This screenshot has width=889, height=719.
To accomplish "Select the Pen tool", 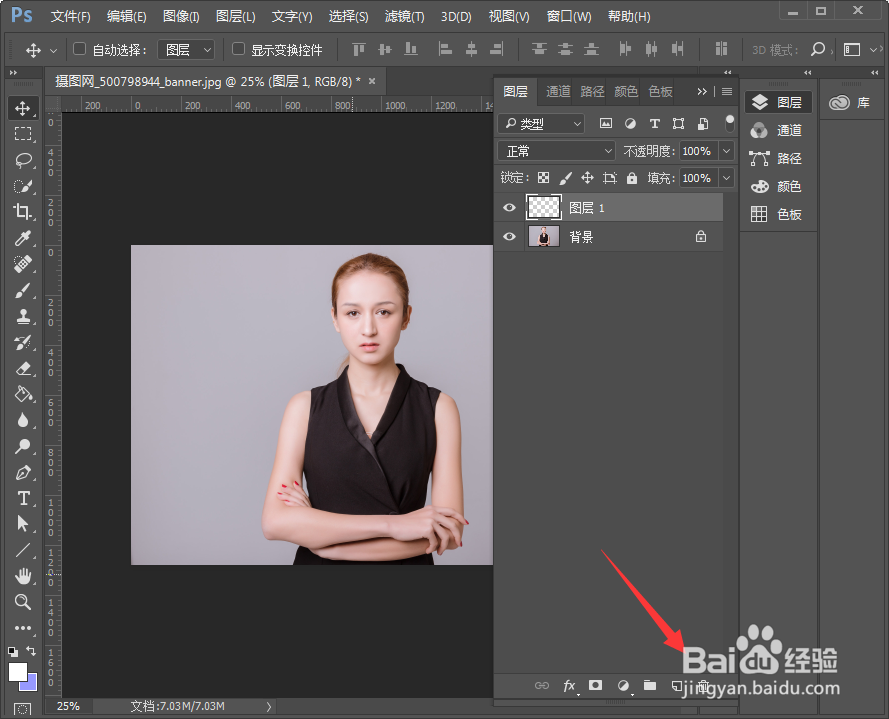I will pos(23,472).
